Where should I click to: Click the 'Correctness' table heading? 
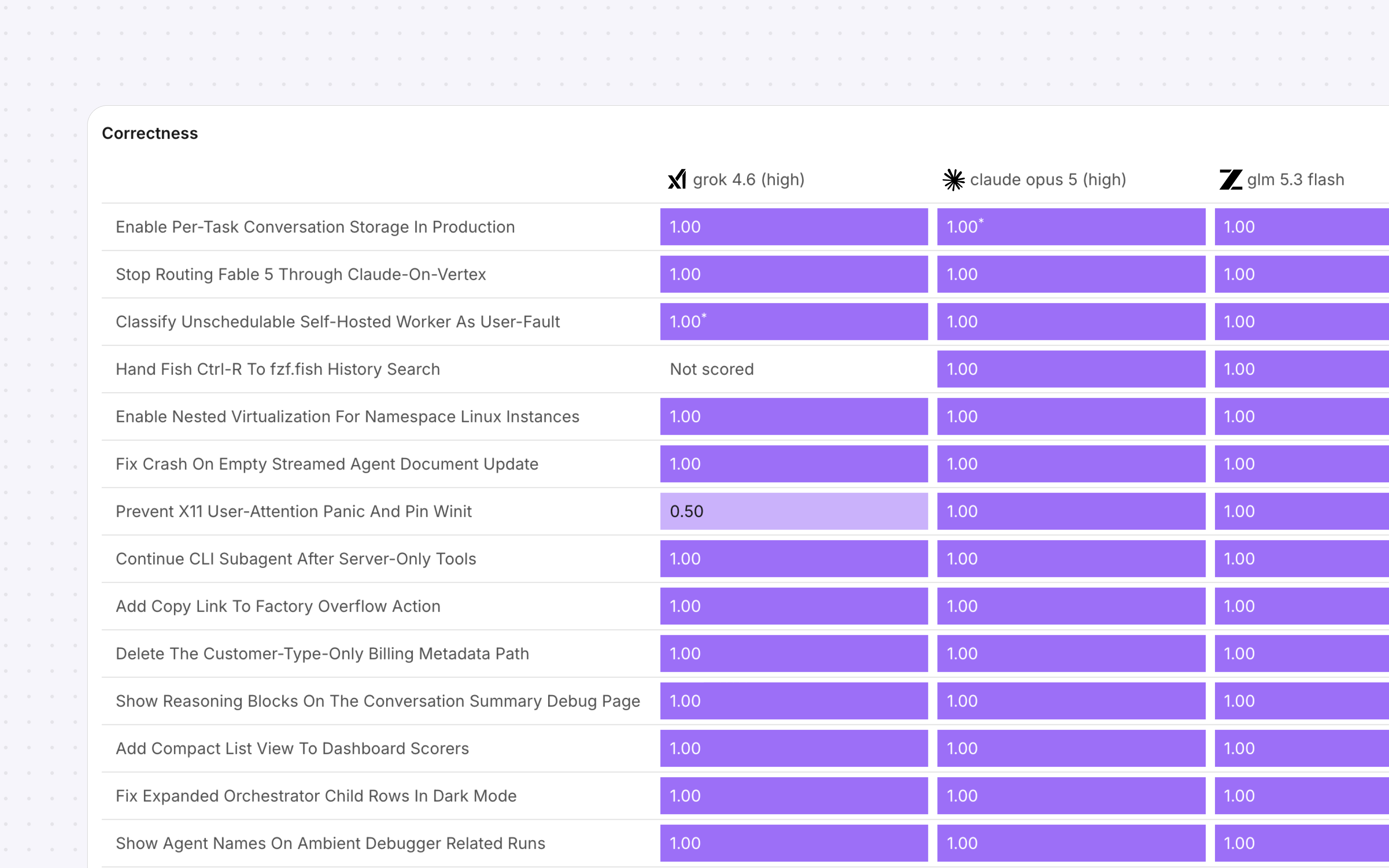pyautogui.click(x=150, y=133)
